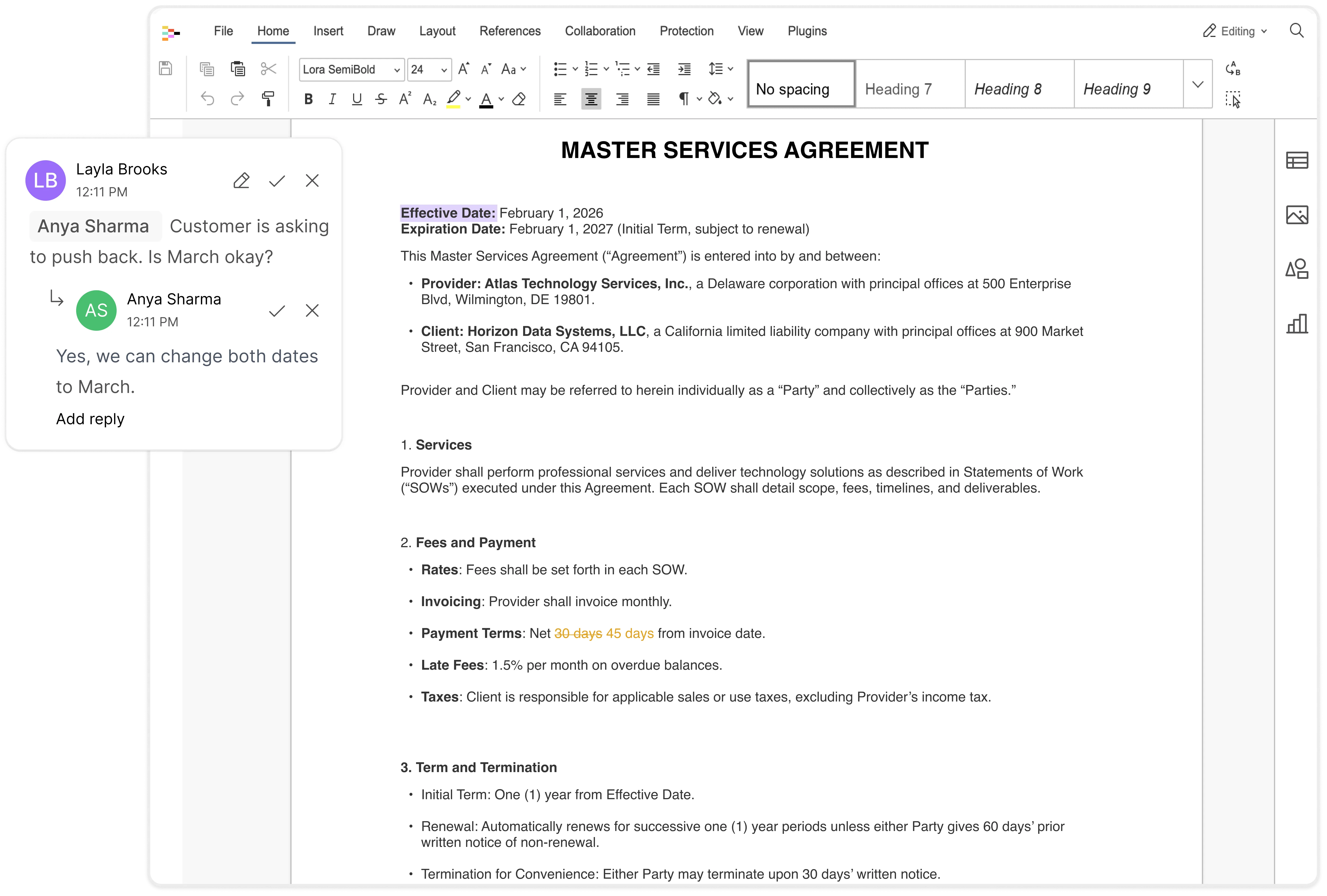This screenshot has height=896, width=1327.
Task: Click the copy style paint roller icon
Action: tap(268, 99)
